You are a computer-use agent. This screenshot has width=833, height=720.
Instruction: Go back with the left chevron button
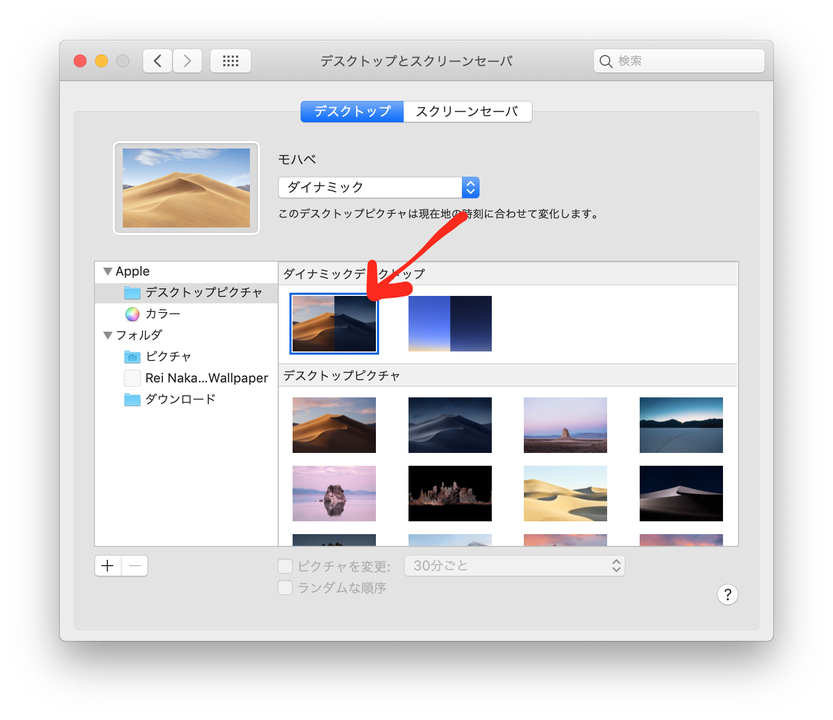[x=157, y=61]
